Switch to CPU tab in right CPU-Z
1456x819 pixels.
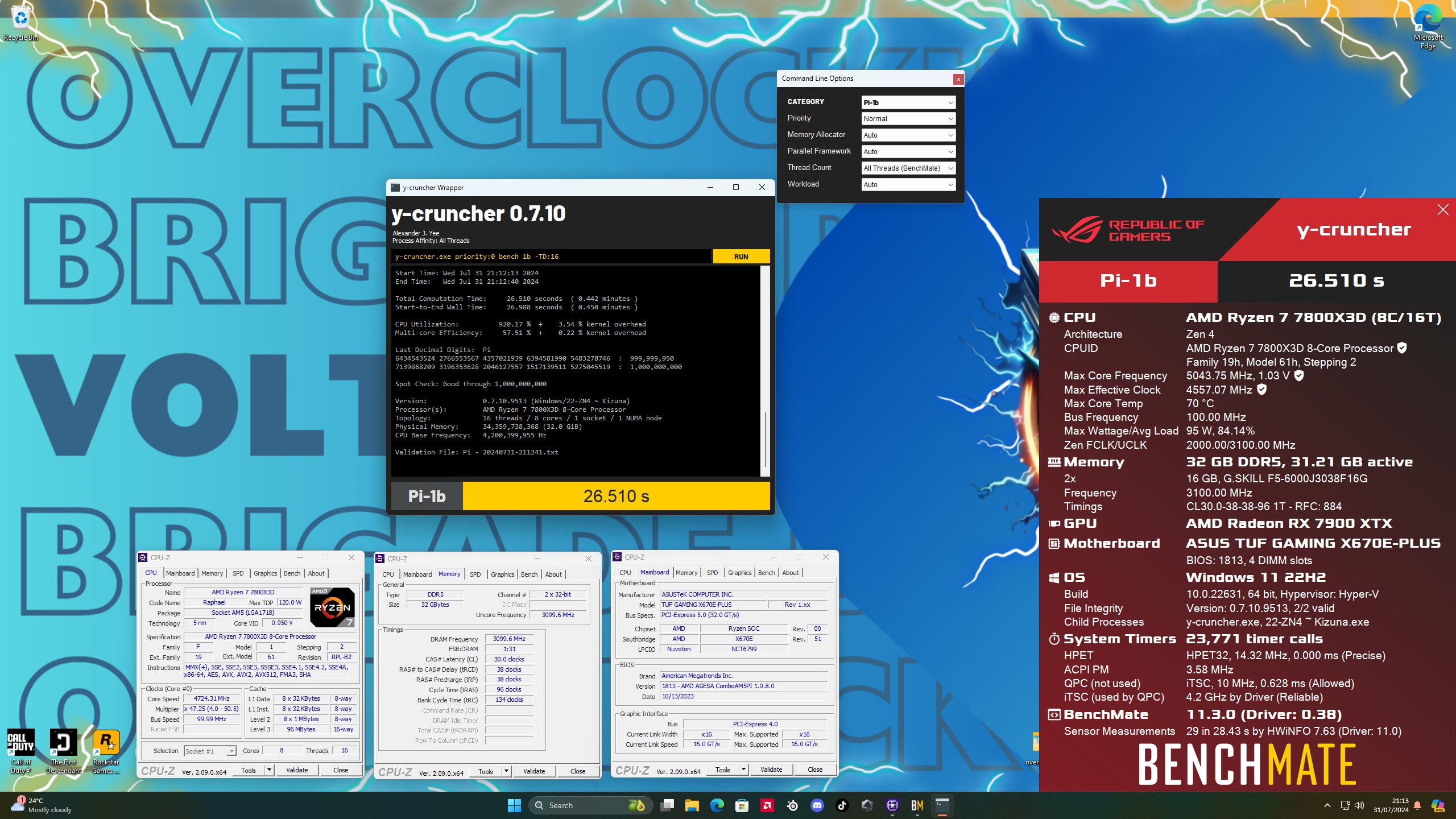coord(624,573)
